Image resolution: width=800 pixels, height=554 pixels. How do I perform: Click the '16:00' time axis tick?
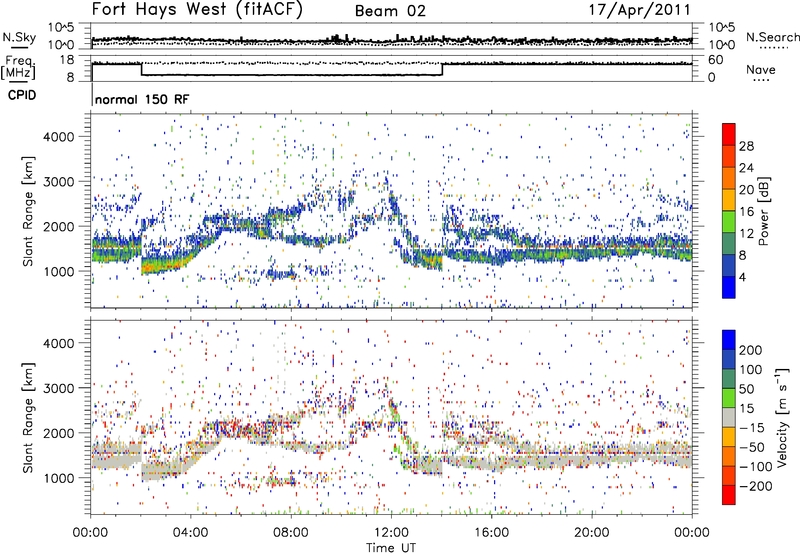[x=491, y=532]
